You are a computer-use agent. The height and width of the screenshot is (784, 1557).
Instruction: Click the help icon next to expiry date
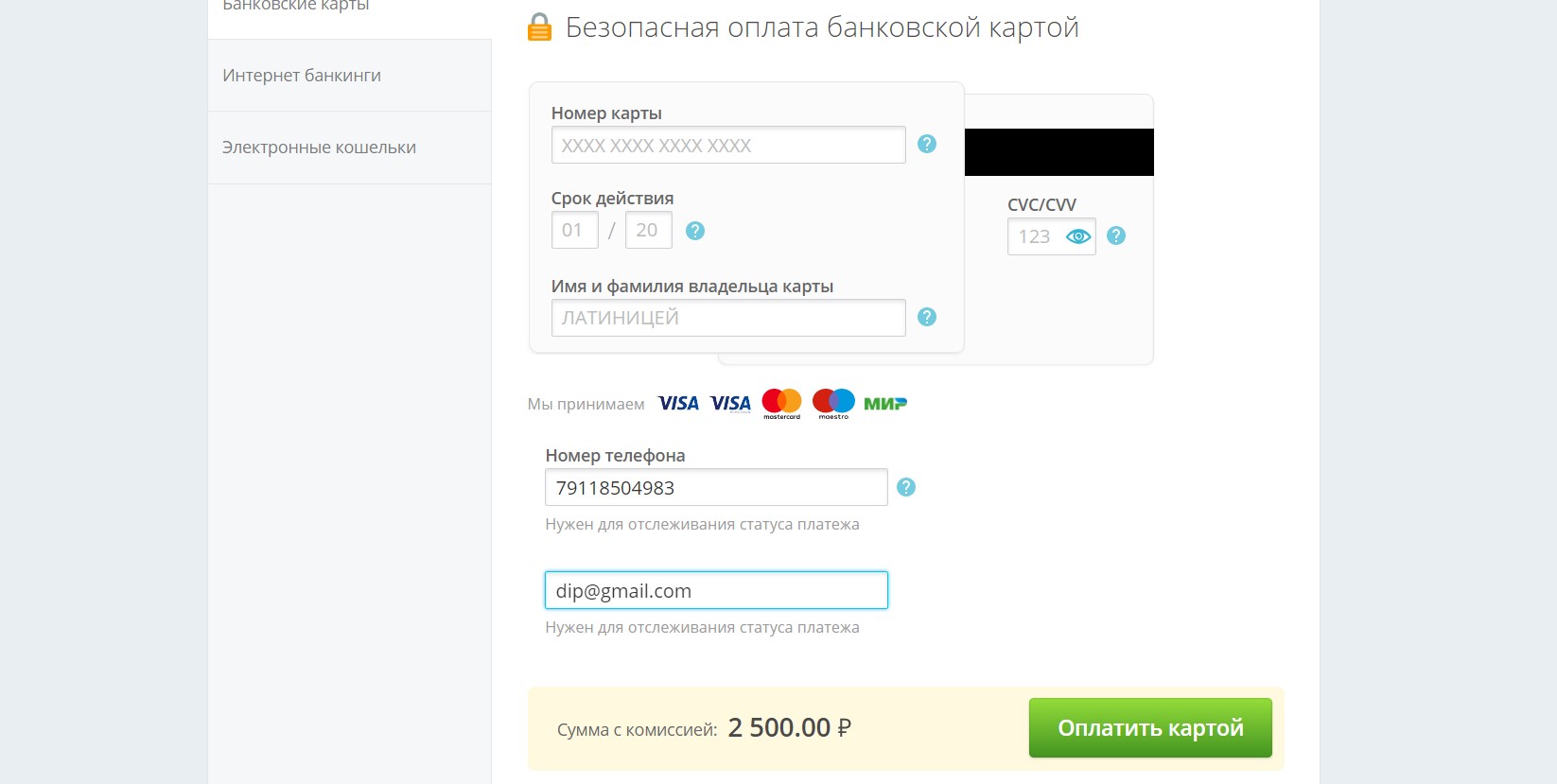pos(695,231)
